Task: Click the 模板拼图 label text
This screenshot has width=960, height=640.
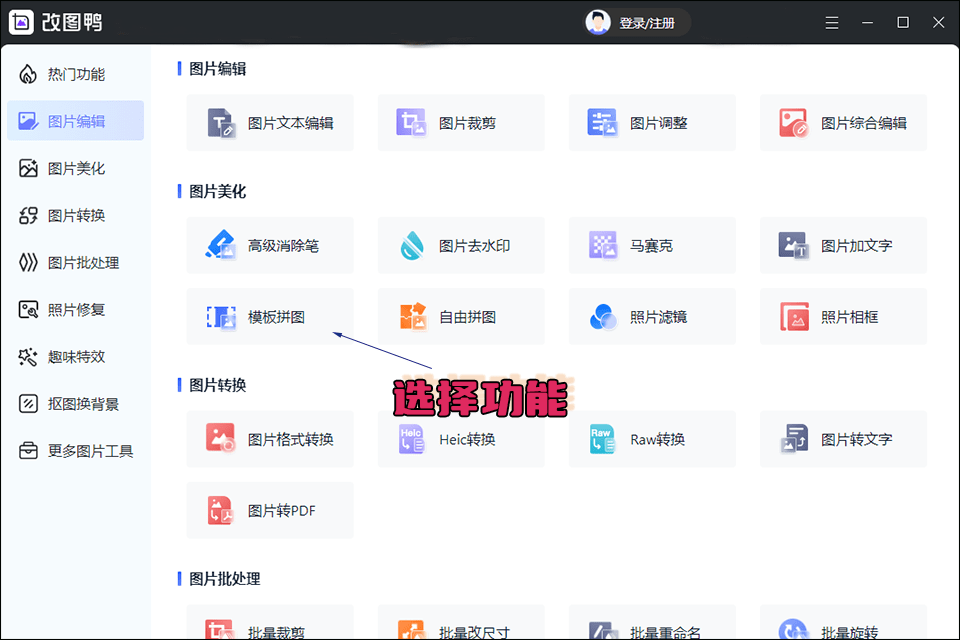Action: 276,317
